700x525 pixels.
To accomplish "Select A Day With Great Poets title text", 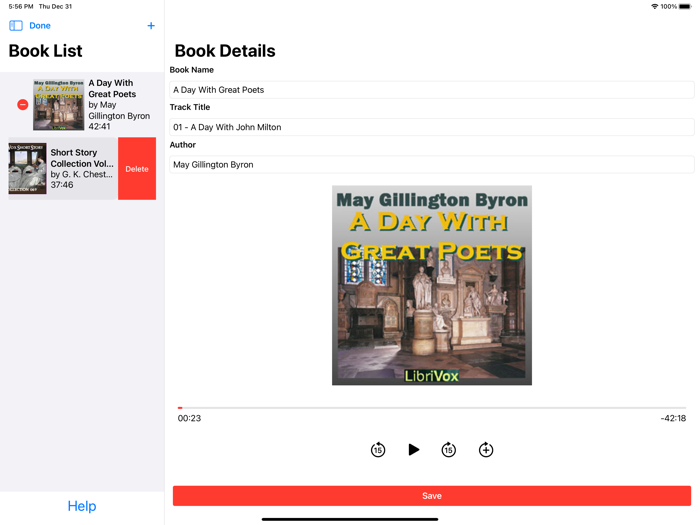I will coord(112,88).
